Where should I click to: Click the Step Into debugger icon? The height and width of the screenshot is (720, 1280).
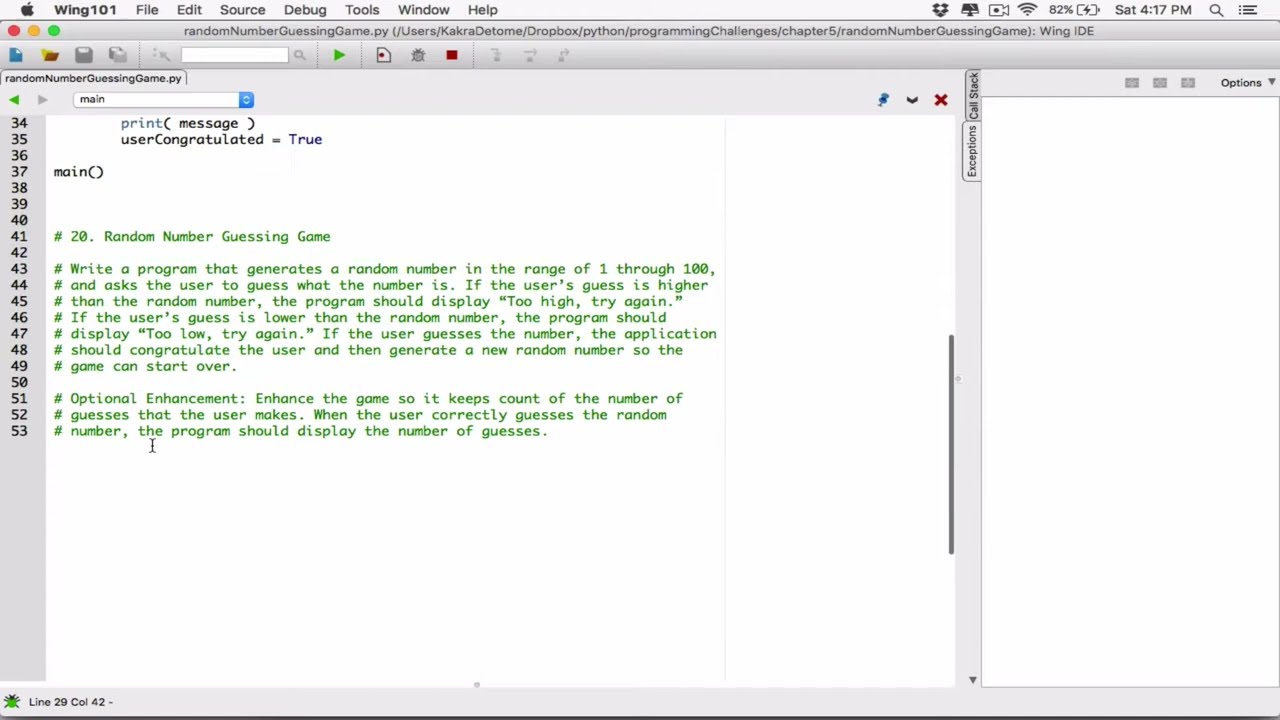[496, 55]
